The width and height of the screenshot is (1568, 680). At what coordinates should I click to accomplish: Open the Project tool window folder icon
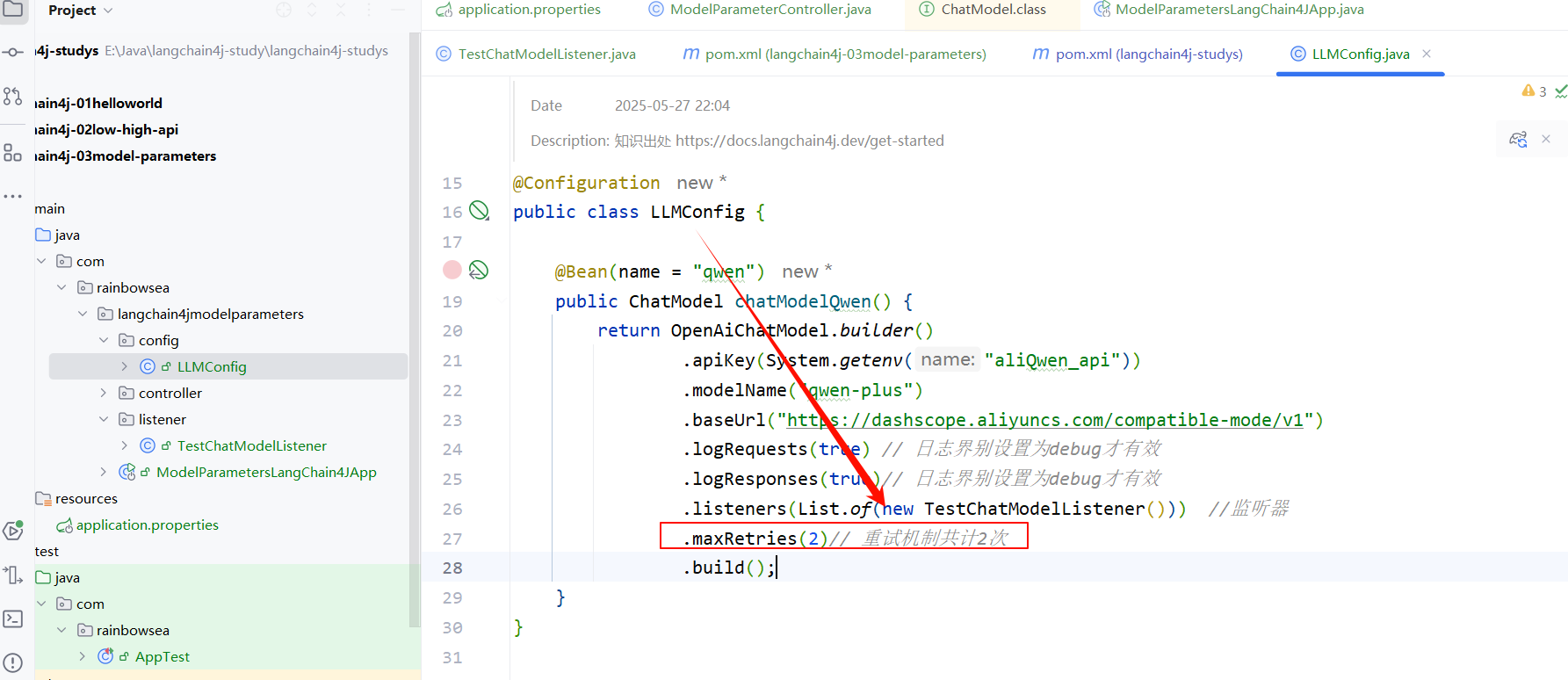[x=12, y=10]
